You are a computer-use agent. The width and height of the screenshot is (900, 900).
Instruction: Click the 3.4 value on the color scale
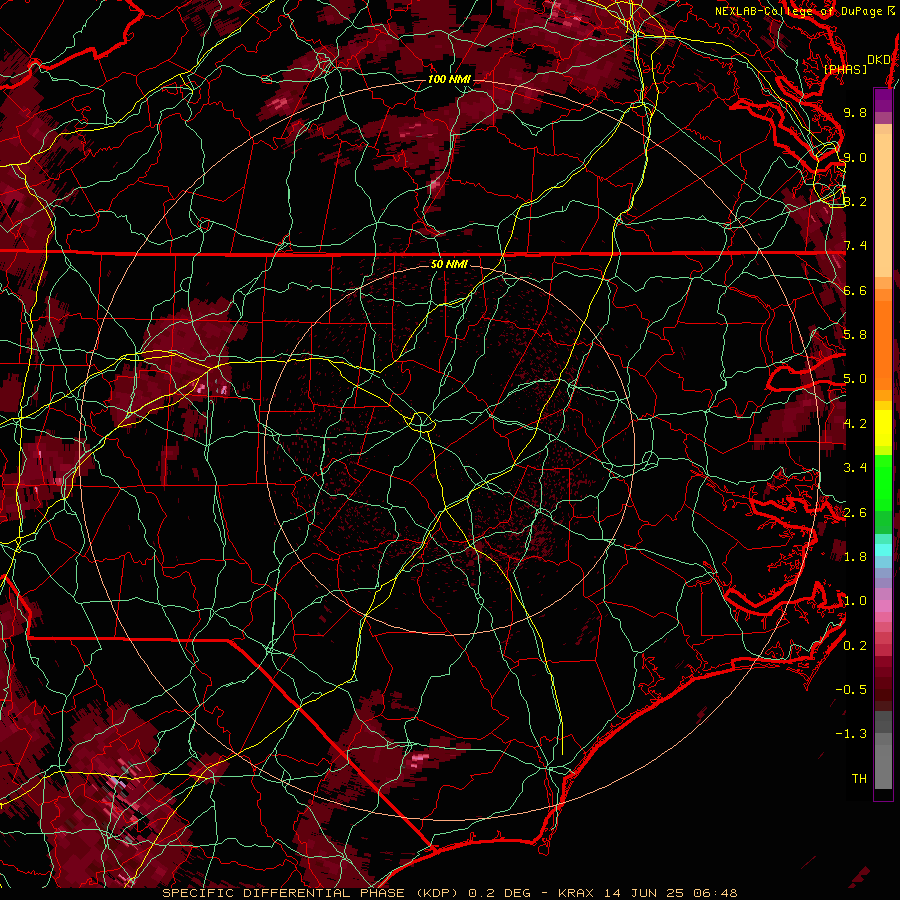click(855, 468)
